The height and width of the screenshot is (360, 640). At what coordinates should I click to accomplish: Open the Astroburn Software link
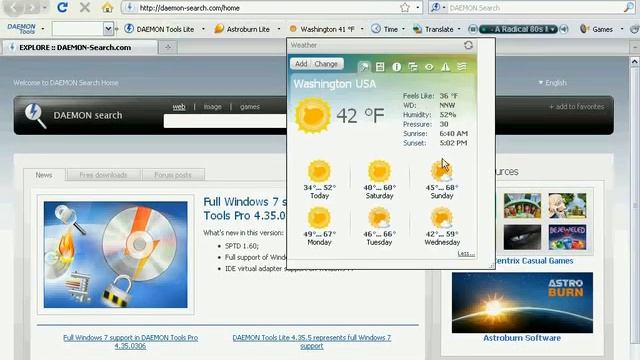tap(522, 338)
